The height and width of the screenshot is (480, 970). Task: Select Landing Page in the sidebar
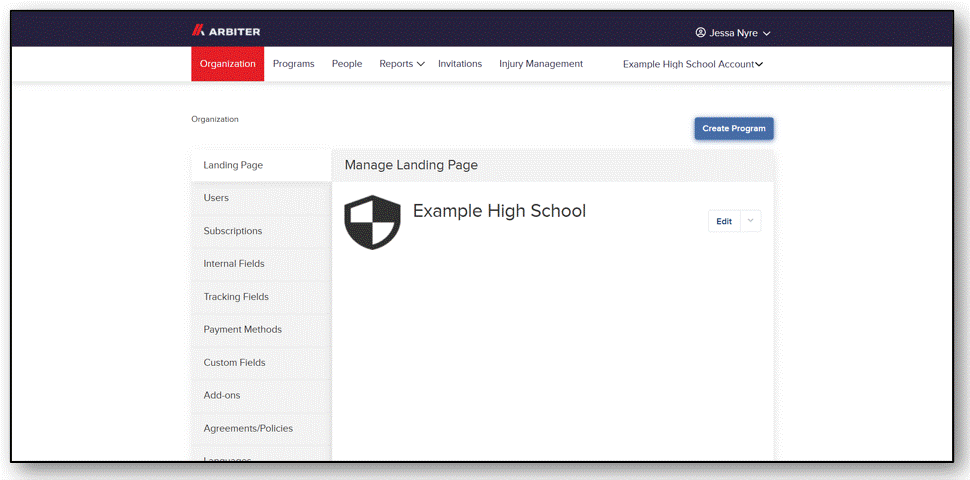[x=261, y=165]
